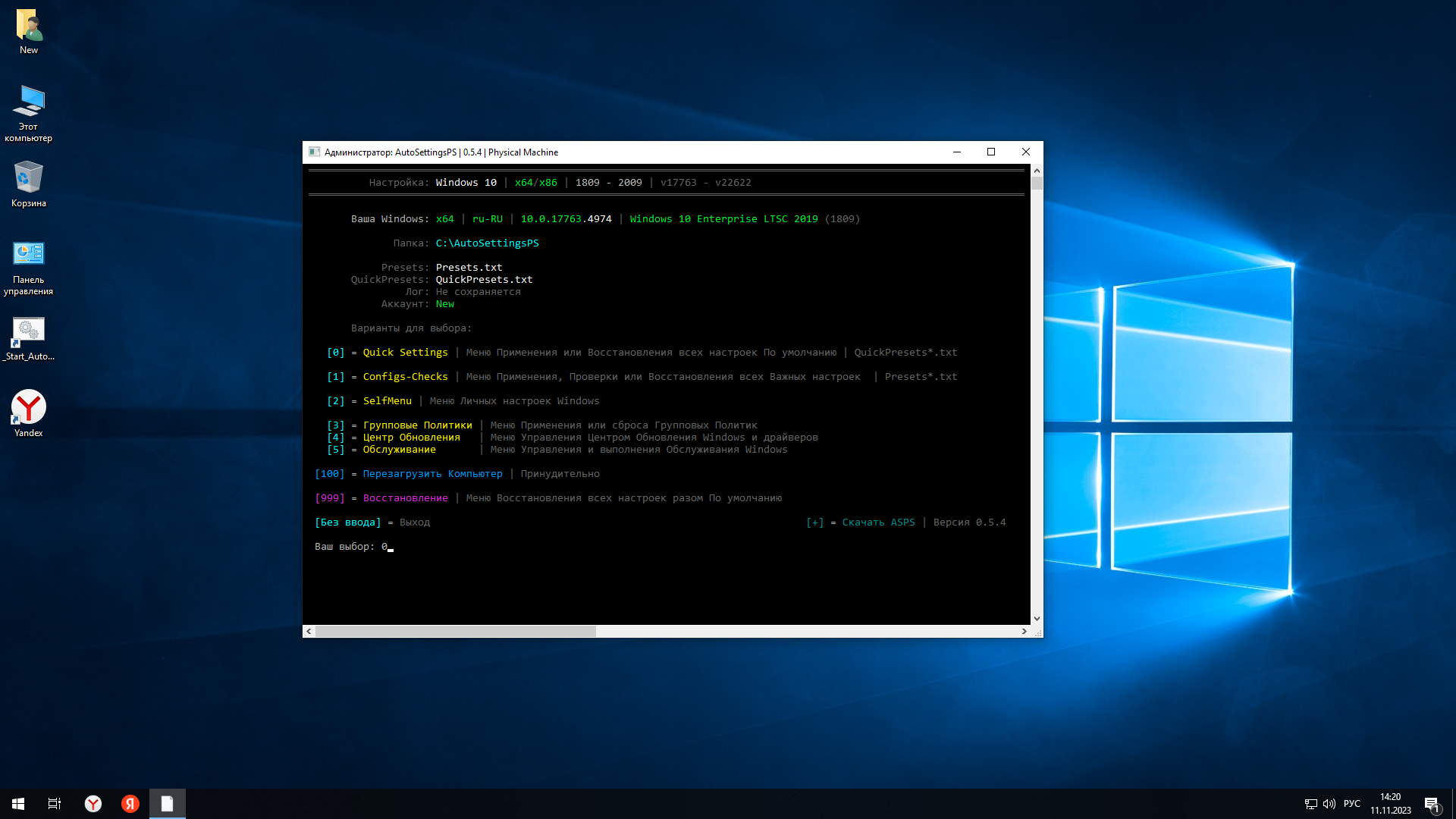1456x819 pixels.
Task: Switch keyboard layout via РУС indicator
Action: 1353,803
